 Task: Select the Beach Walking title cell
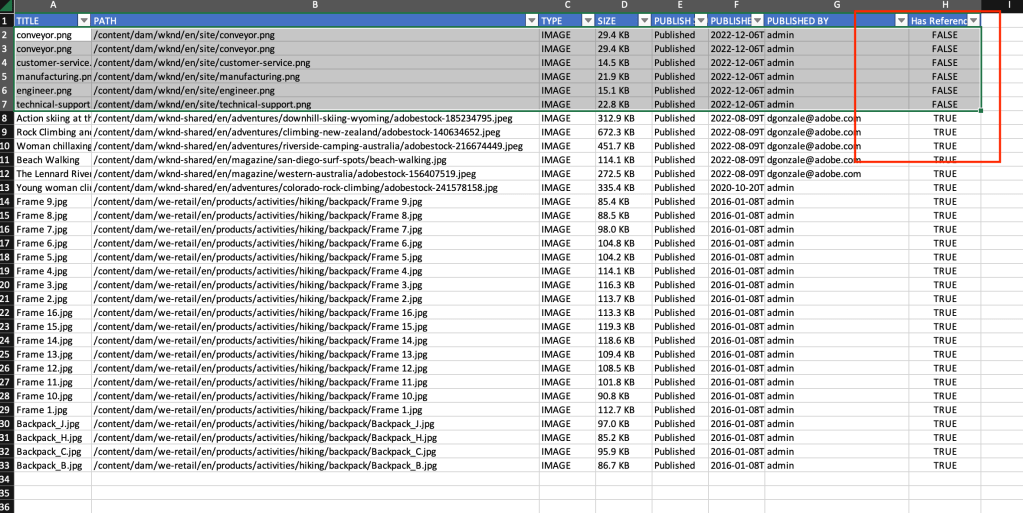[x=52, y=160]
